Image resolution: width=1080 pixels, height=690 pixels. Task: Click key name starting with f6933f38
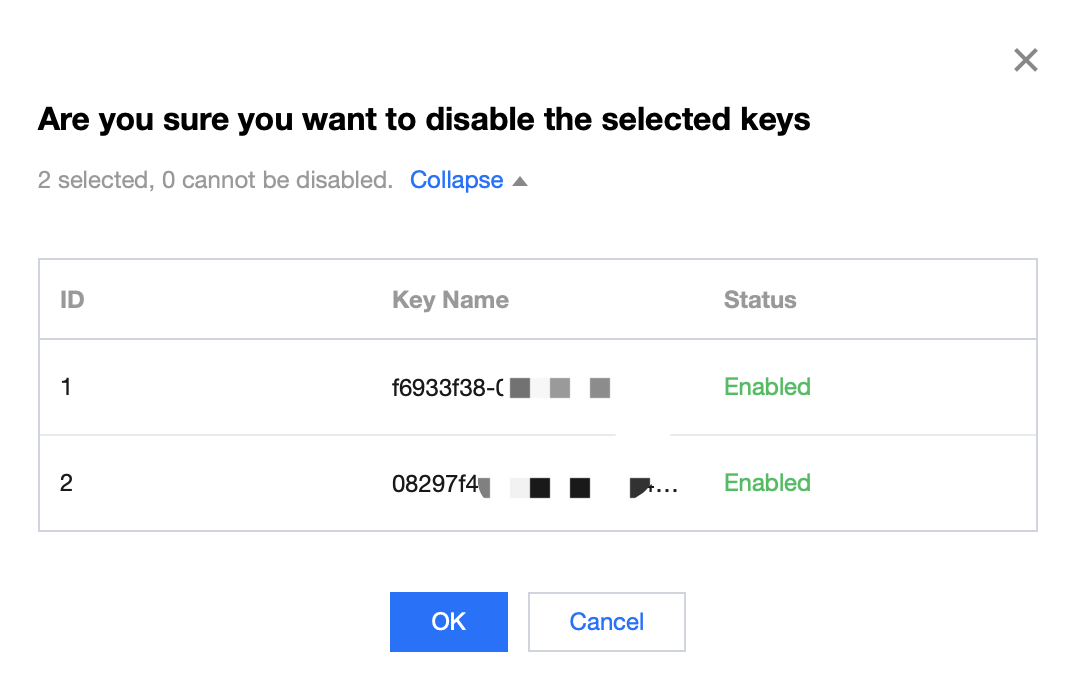pos(447,388)
